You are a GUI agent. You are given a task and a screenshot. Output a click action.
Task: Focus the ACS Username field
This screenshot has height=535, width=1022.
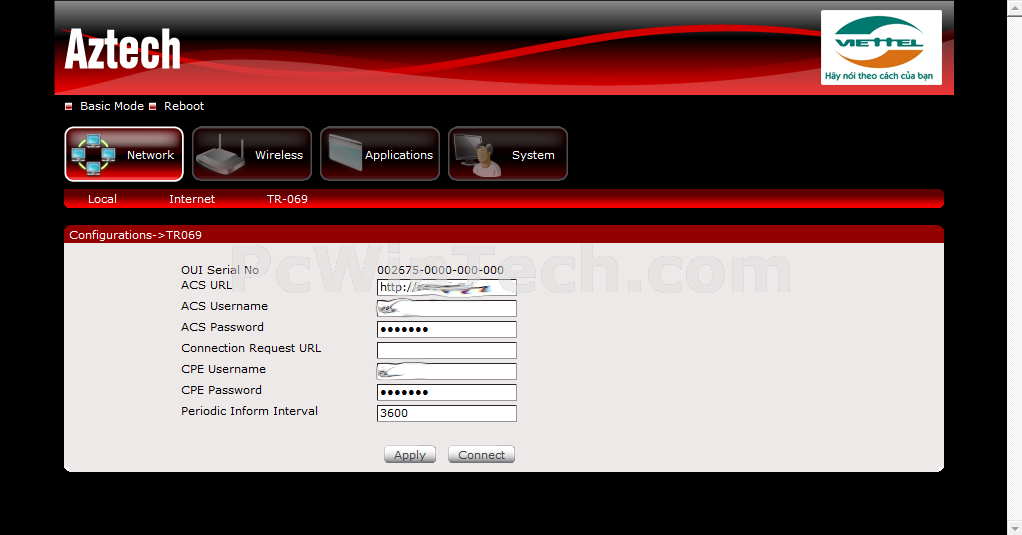coord(446,308)
